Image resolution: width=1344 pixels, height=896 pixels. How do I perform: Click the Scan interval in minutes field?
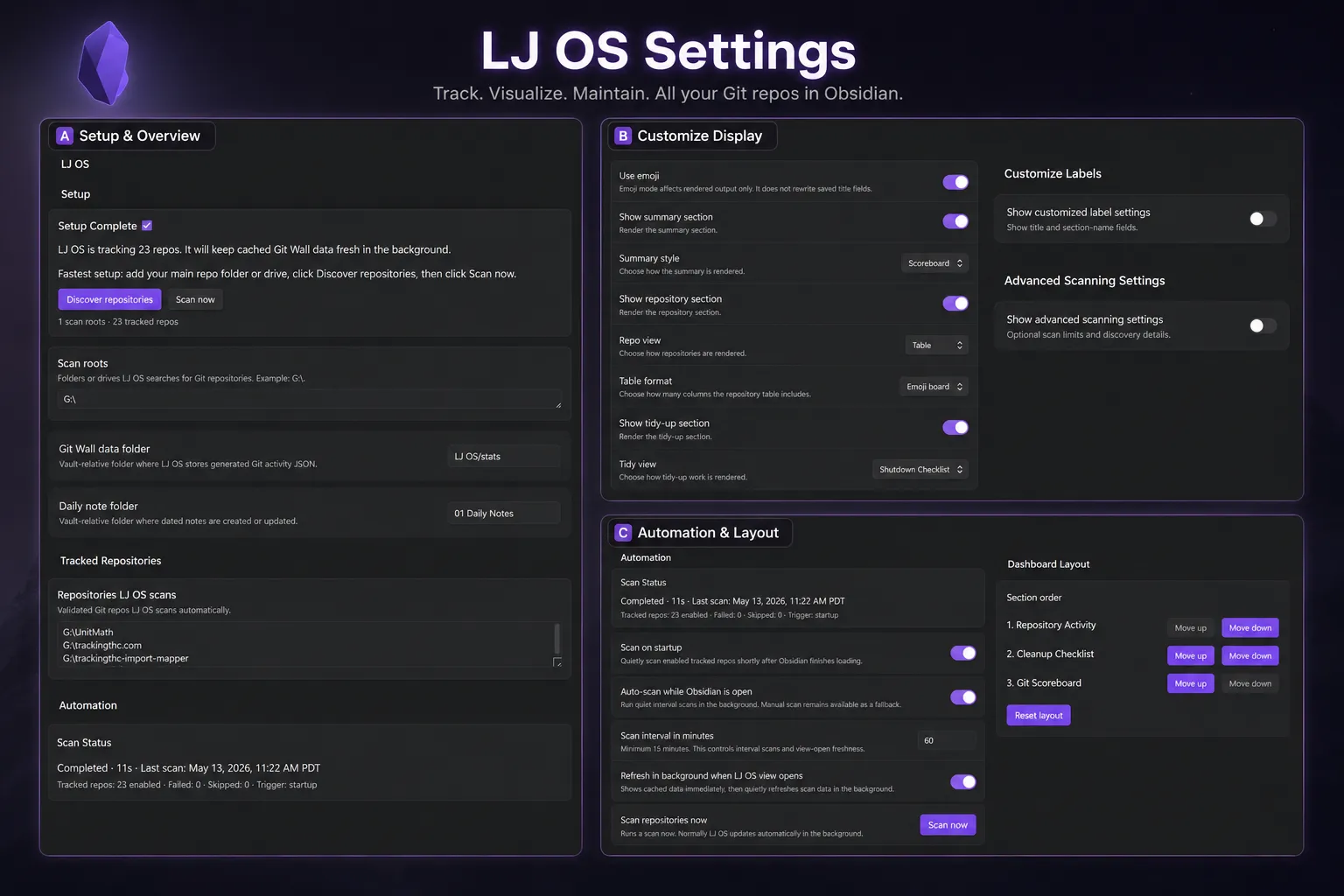pos(947,741)
